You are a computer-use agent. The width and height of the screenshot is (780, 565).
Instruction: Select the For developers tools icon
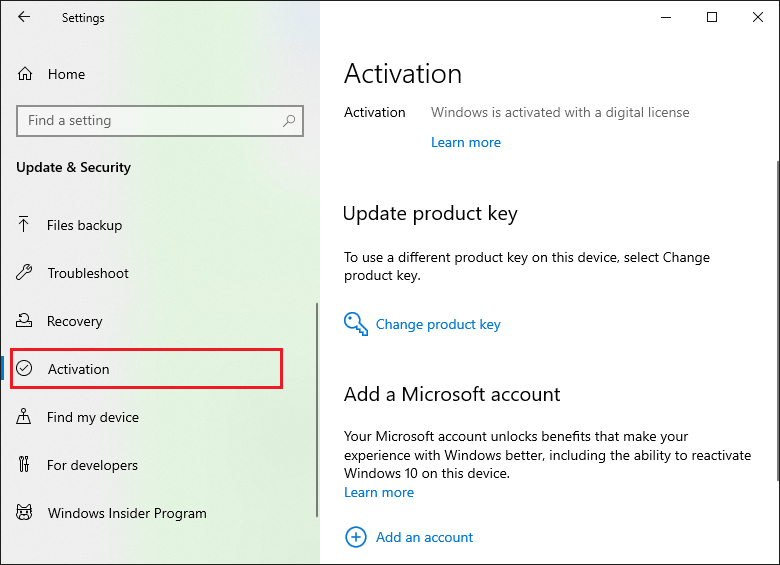coord(24,464)
